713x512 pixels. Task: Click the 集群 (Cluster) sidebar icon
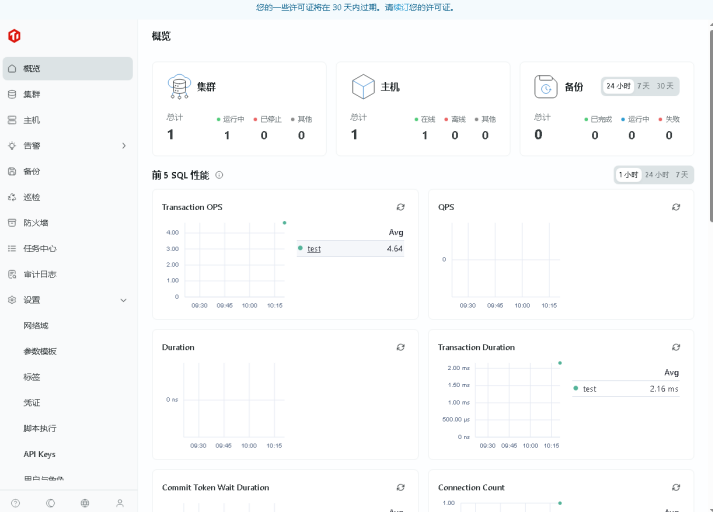click(12, 94)
